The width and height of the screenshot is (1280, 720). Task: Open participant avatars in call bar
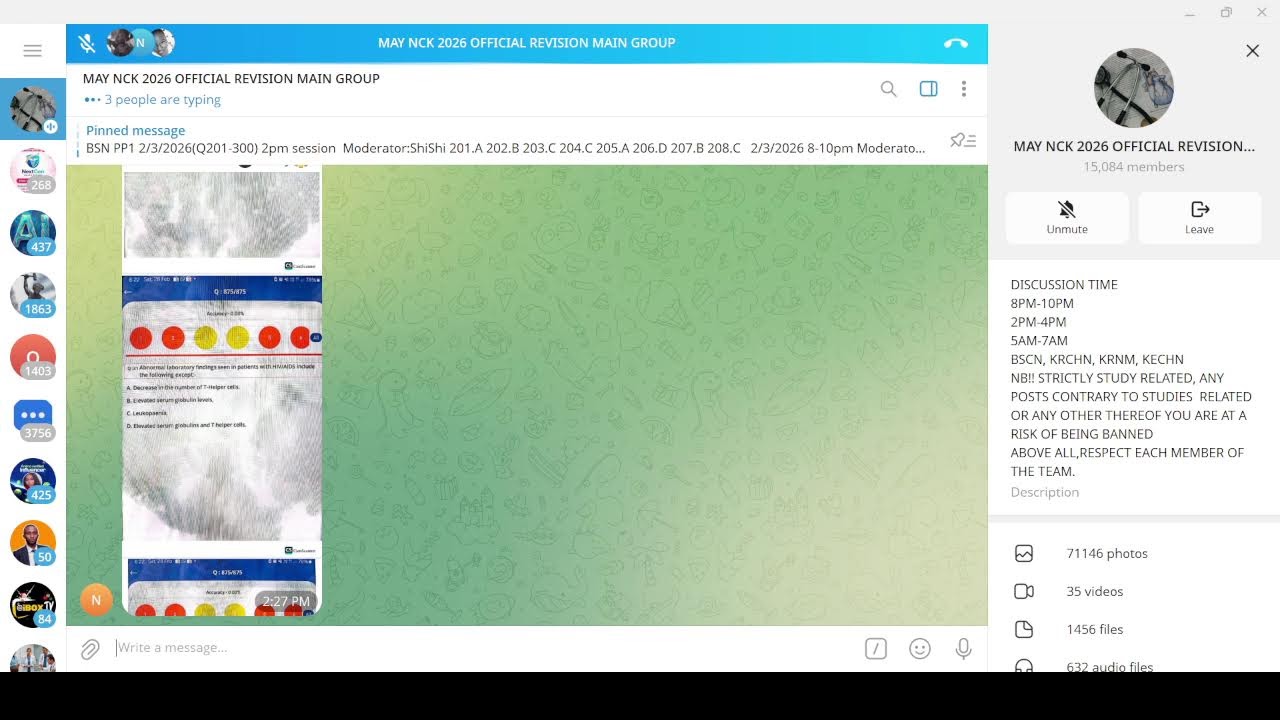click(x=141, y=42)
